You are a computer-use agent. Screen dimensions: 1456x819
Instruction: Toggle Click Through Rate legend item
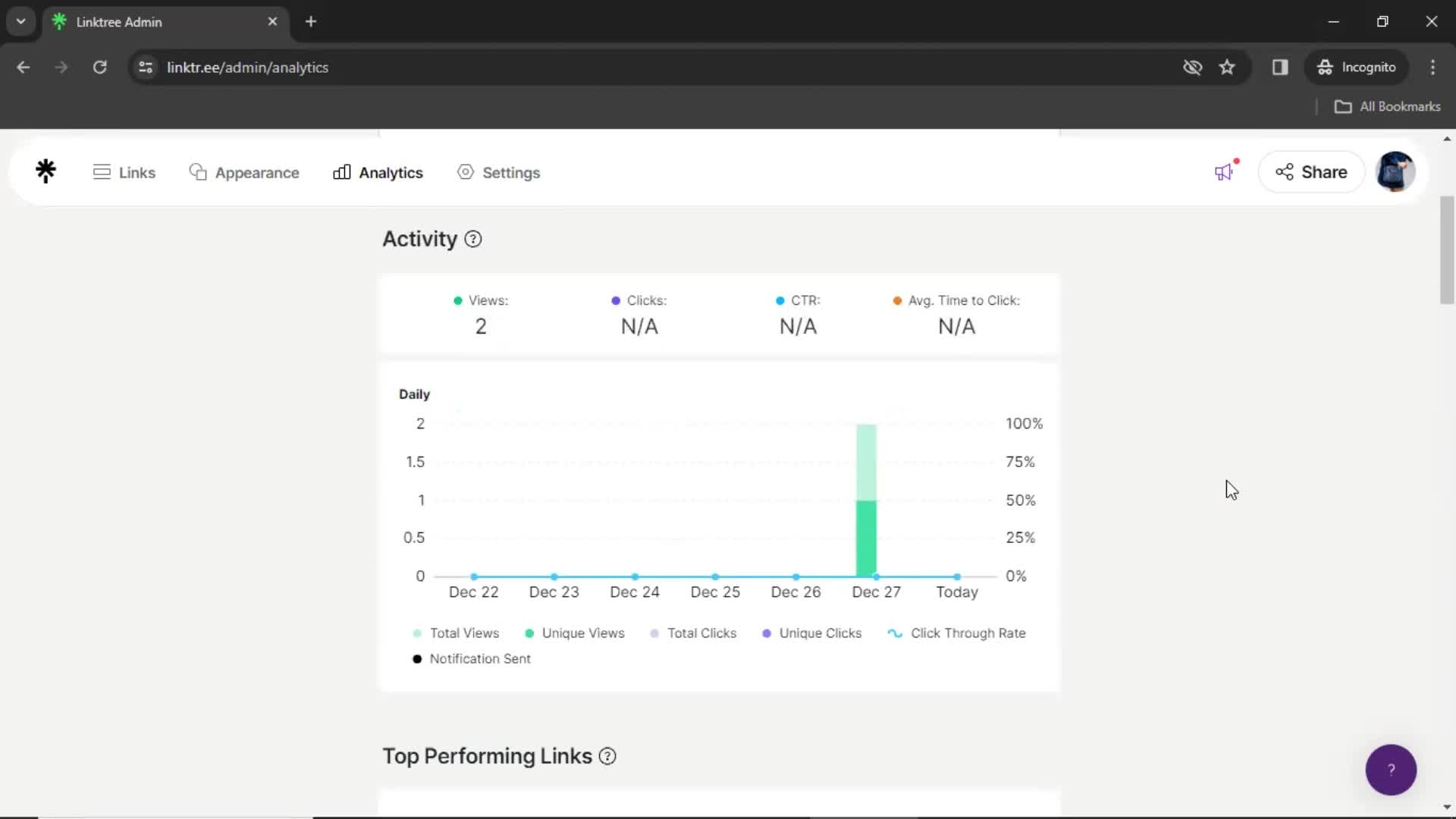pos(956,633)
